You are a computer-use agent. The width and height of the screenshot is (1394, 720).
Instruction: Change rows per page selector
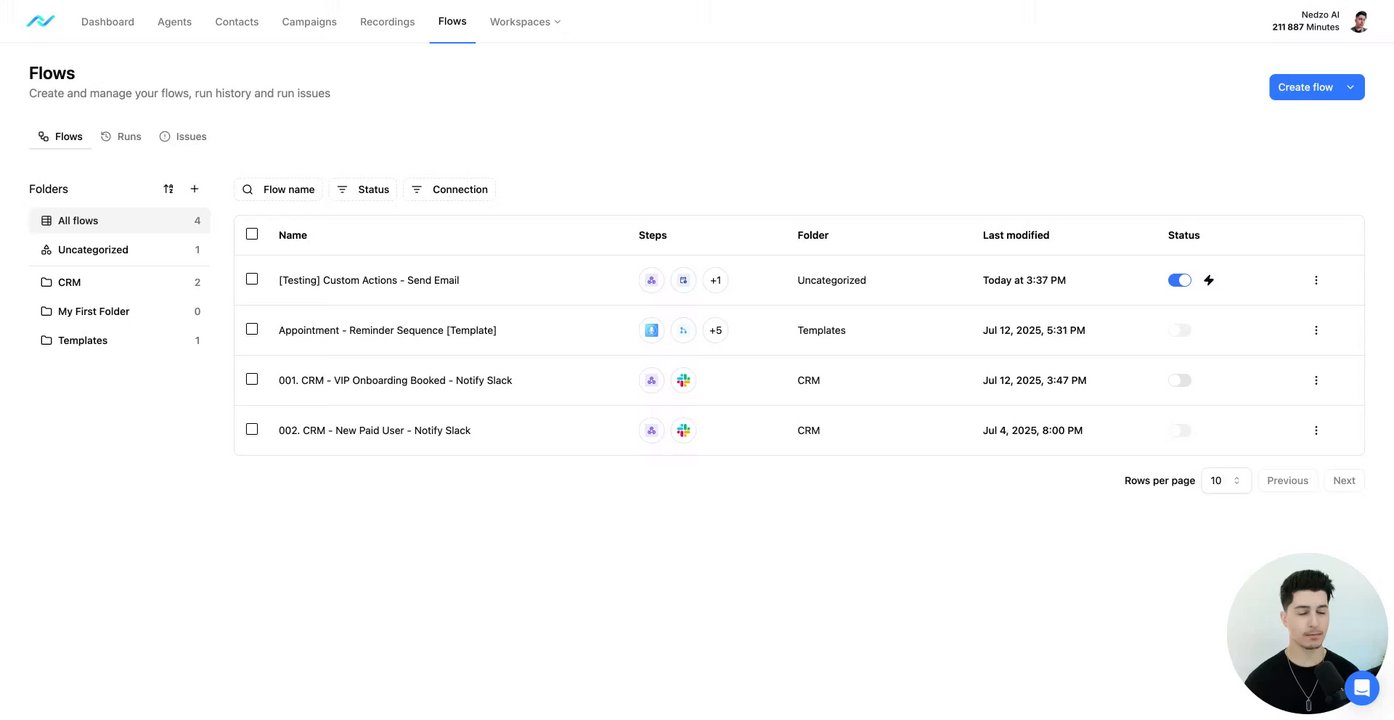click(1225, 481)
